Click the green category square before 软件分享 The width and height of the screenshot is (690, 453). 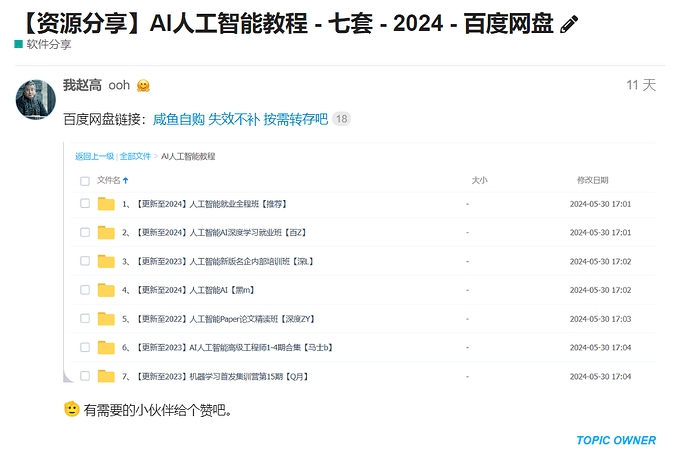18,44
